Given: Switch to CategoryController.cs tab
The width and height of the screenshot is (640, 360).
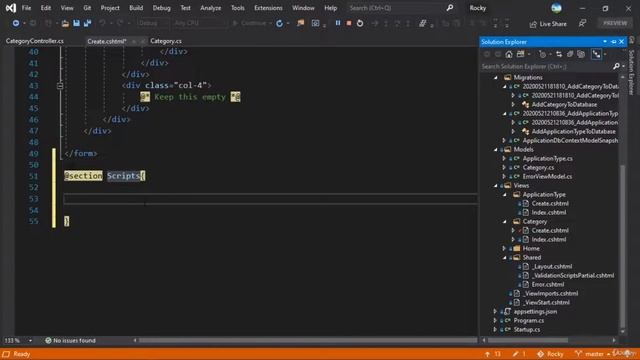Looking at the screenshot, I should pos(35,41).
